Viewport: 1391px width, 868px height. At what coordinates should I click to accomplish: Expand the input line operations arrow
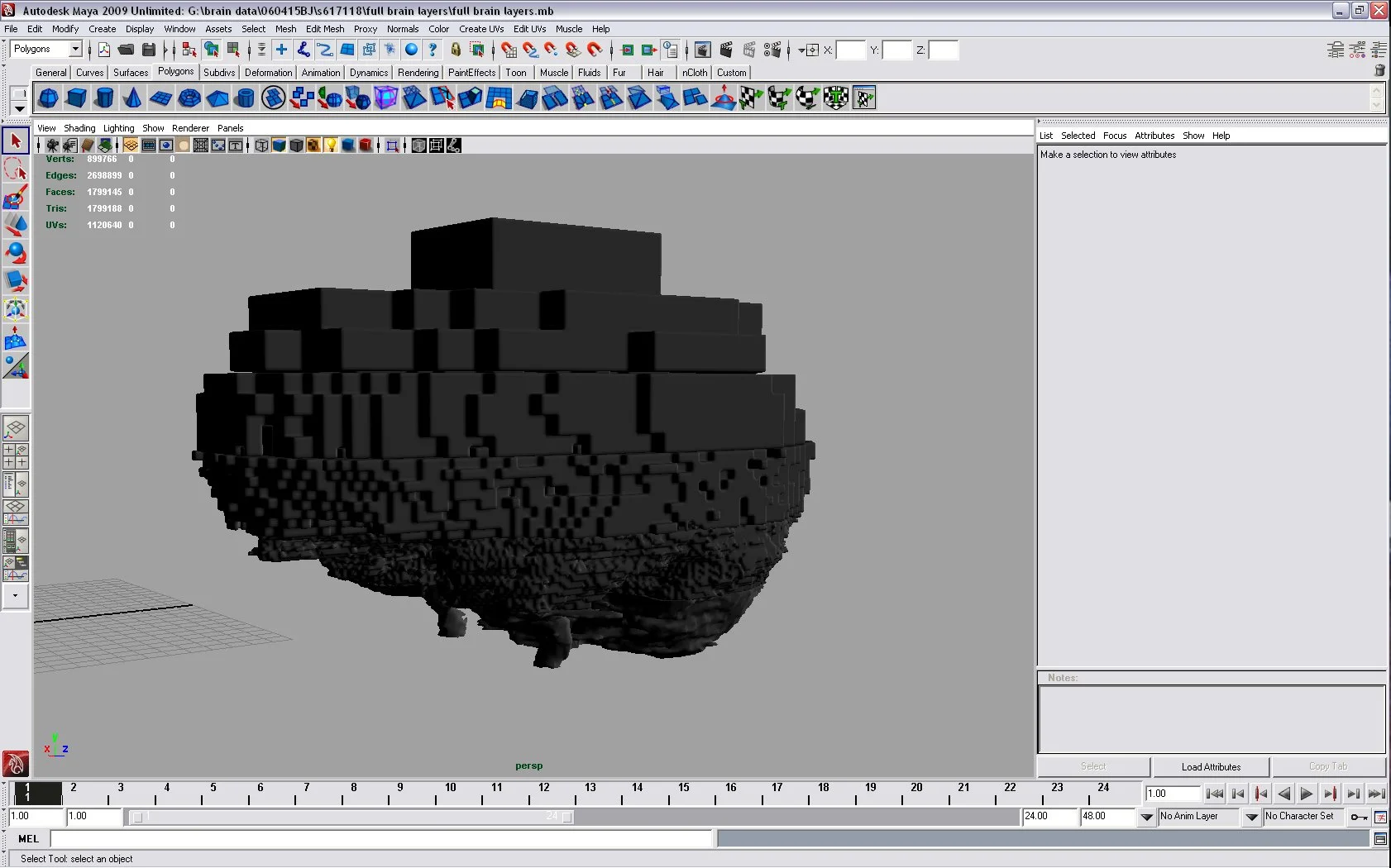801,50
